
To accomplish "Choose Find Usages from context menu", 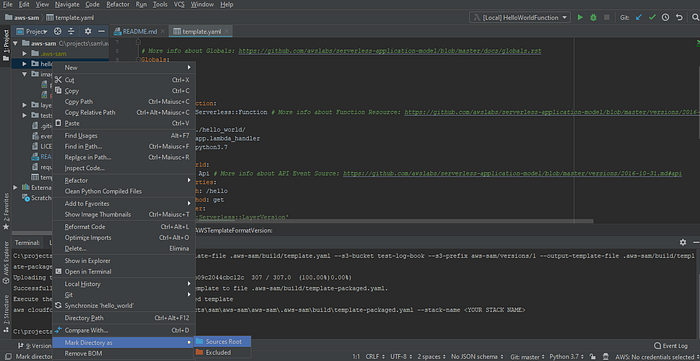I will (x=124, y=135).
